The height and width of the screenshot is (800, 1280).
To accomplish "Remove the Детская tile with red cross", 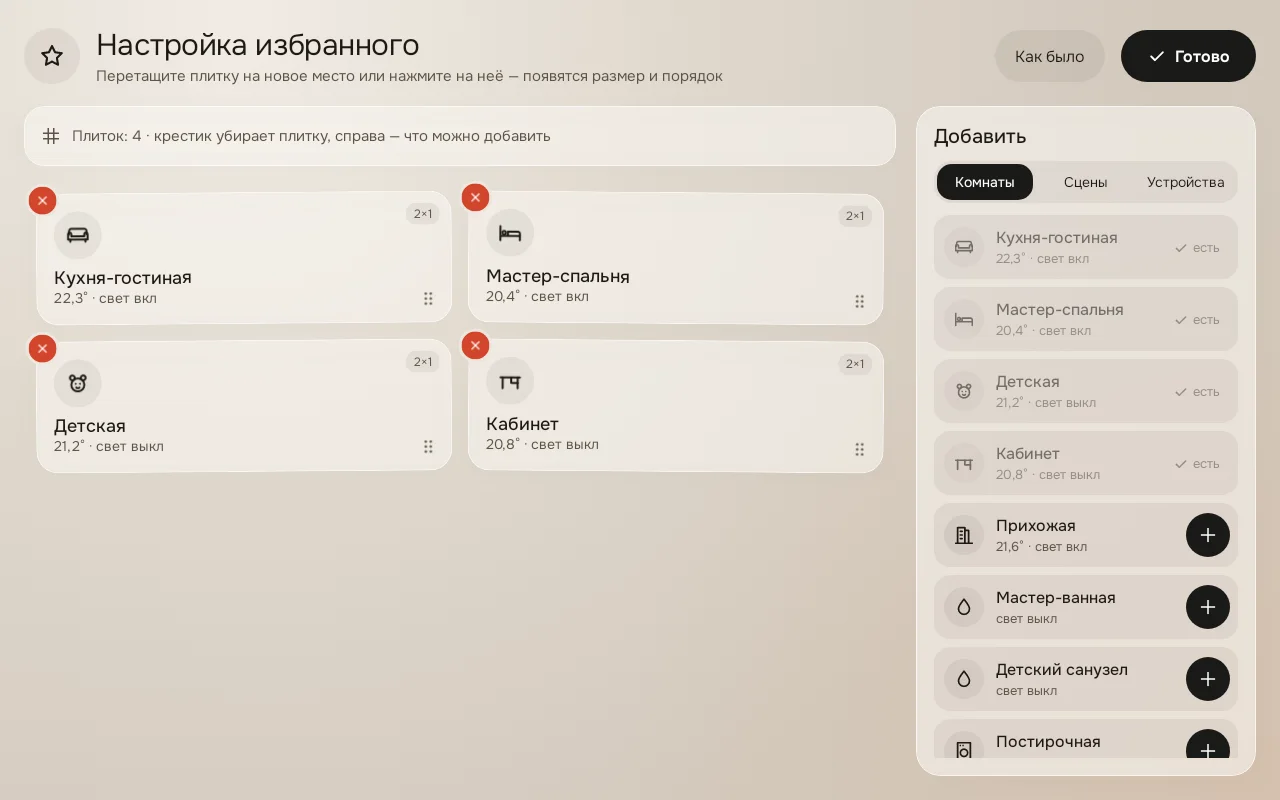I will pyautogui.click(x=42, y=349).
